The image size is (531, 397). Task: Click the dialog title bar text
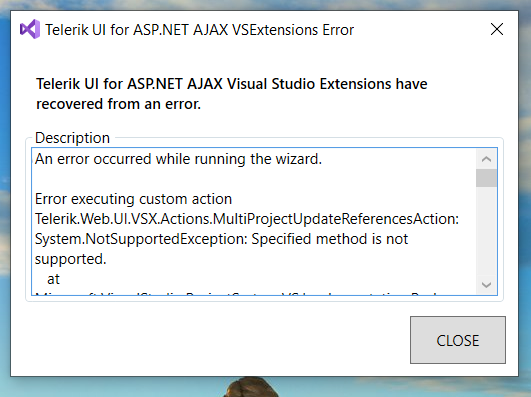click(199, 30)
